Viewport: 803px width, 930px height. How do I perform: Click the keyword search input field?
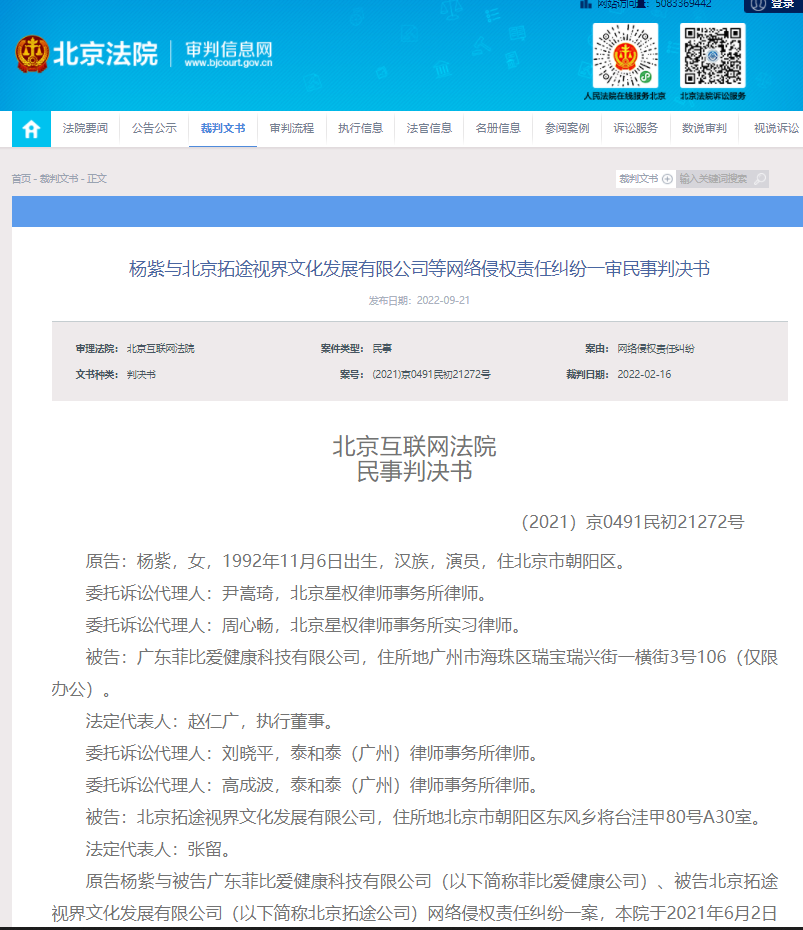tap(713, 179)
